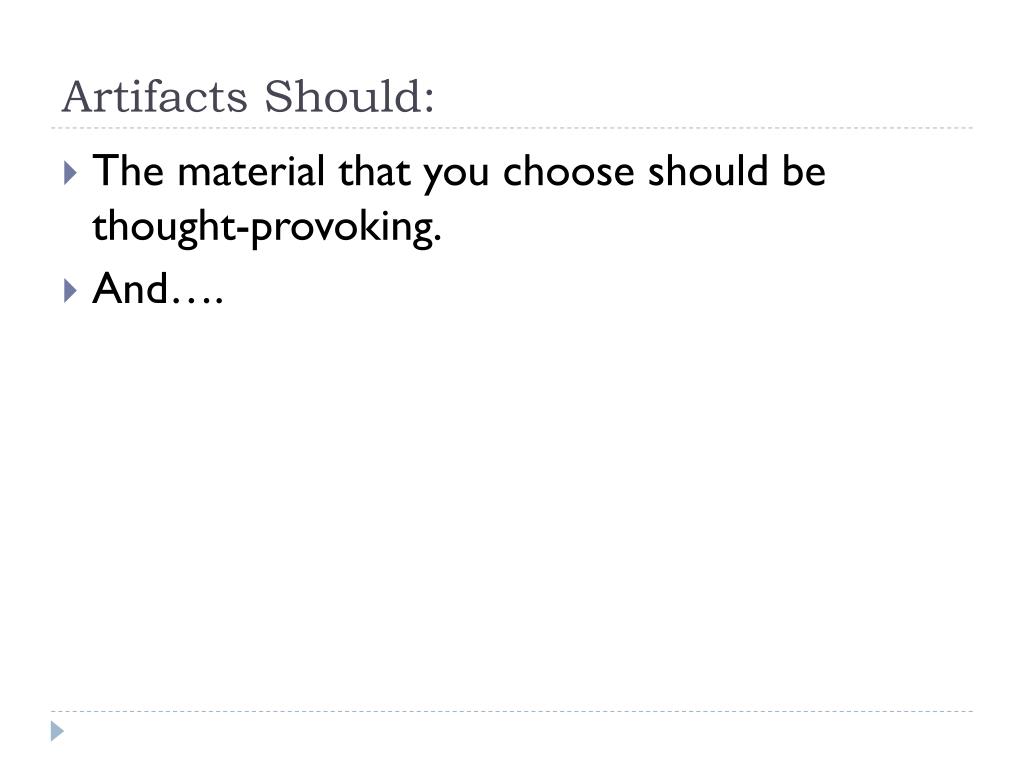Click the ellipsis dots after 'And'
This screenshot has height=768, width=1024.
coord(198,301)
